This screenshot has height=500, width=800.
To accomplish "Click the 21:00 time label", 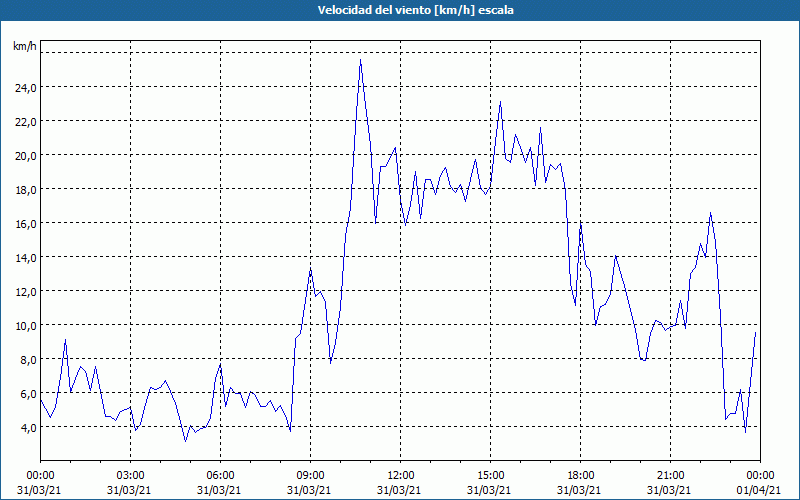I will click(670, 476).
